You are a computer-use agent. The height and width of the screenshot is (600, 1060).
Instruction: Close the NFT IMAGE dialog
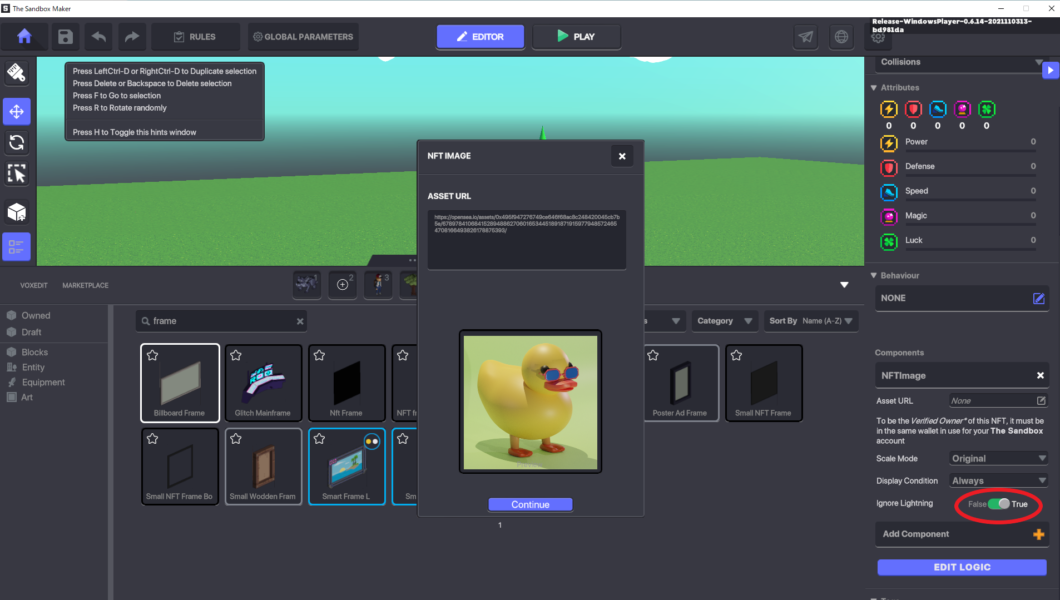(x=622, y=156)
